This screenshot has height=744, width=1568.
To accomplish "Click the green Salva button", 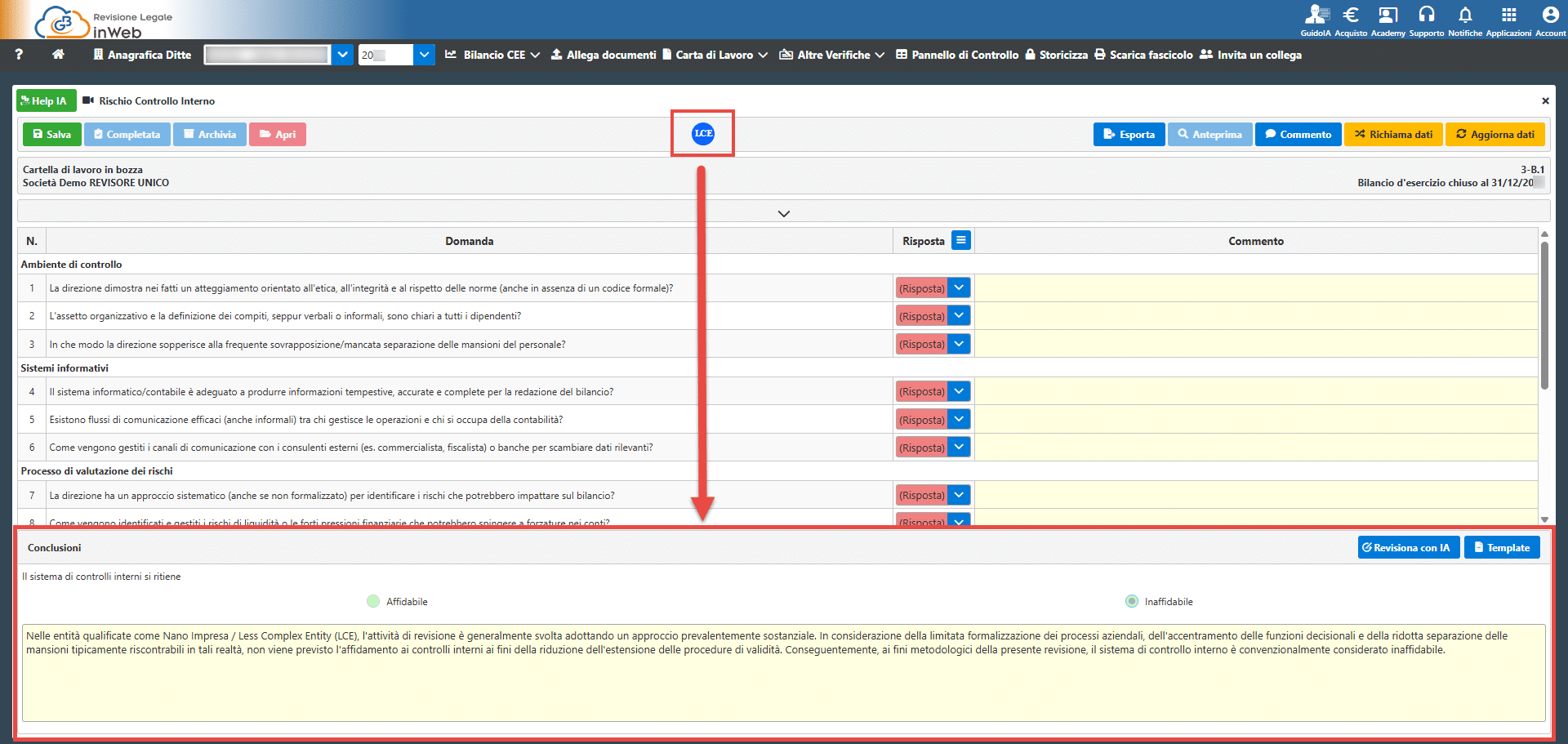I will (51, 134).
